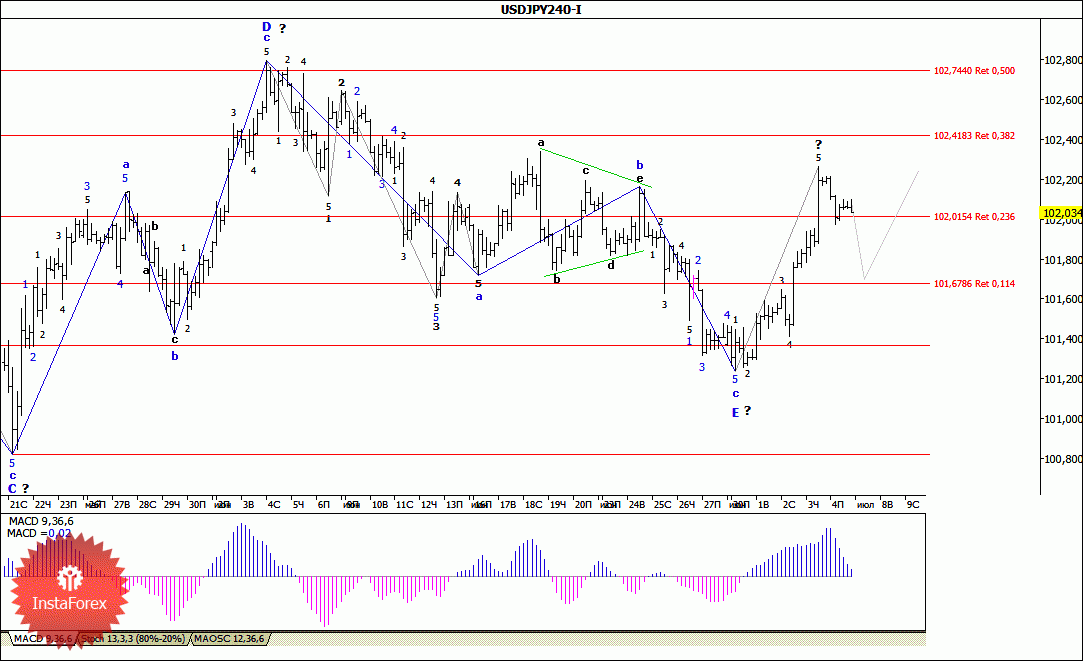
Task: Open the Stoch 13,3,3 (80%-20%) tab
Action: pyautogui.click(x=133, y=639)
